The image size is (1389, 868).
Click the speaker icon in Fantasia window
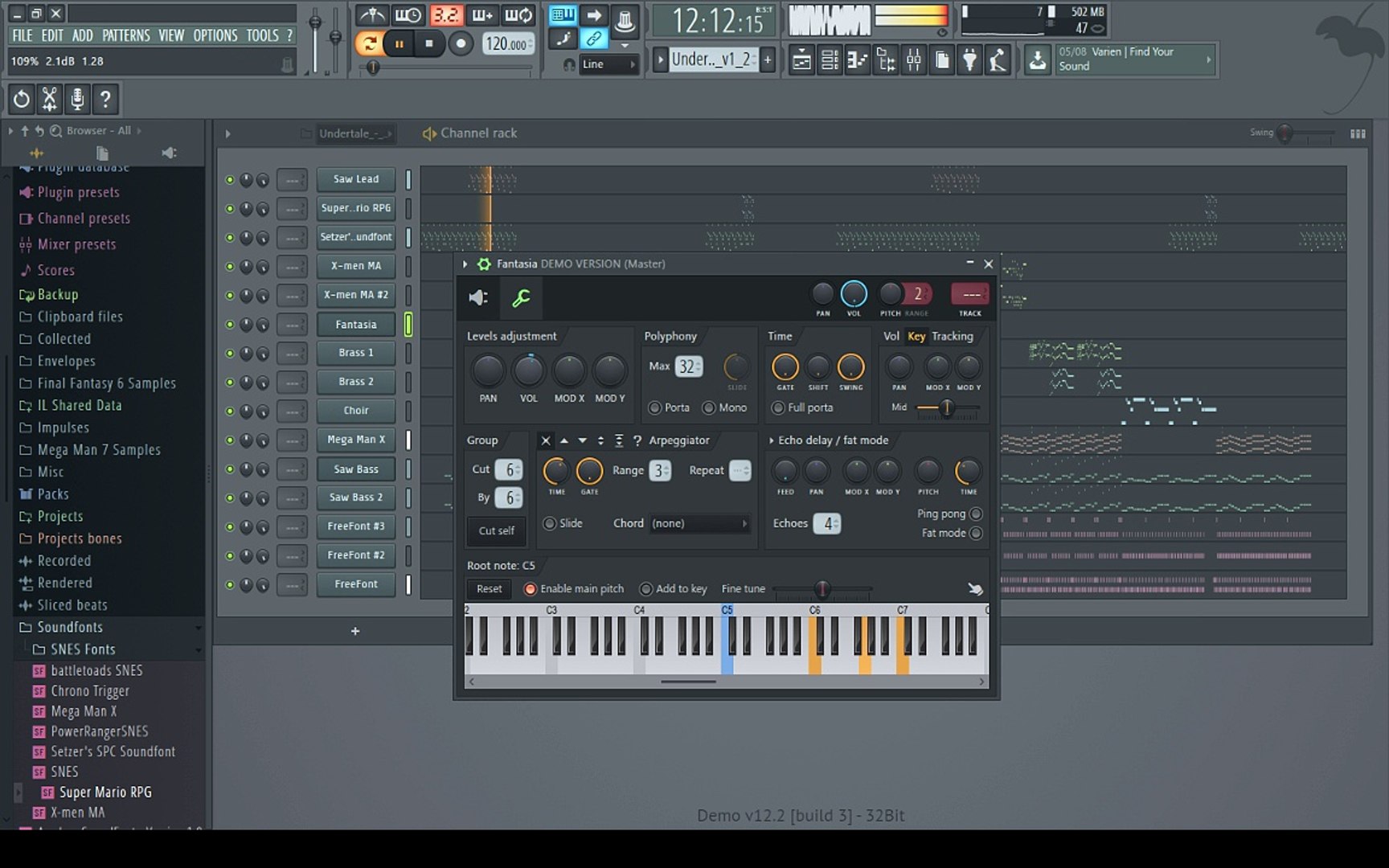tap(478, 298)
